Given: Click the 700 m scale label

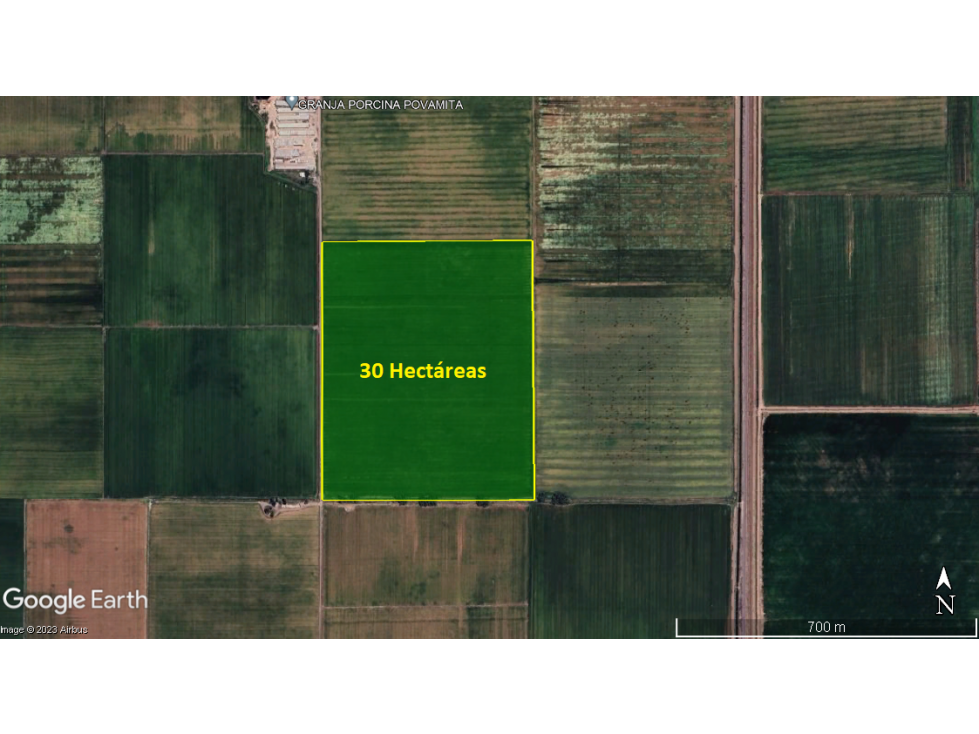Looking at the screenshot, I should coord(826,627).
